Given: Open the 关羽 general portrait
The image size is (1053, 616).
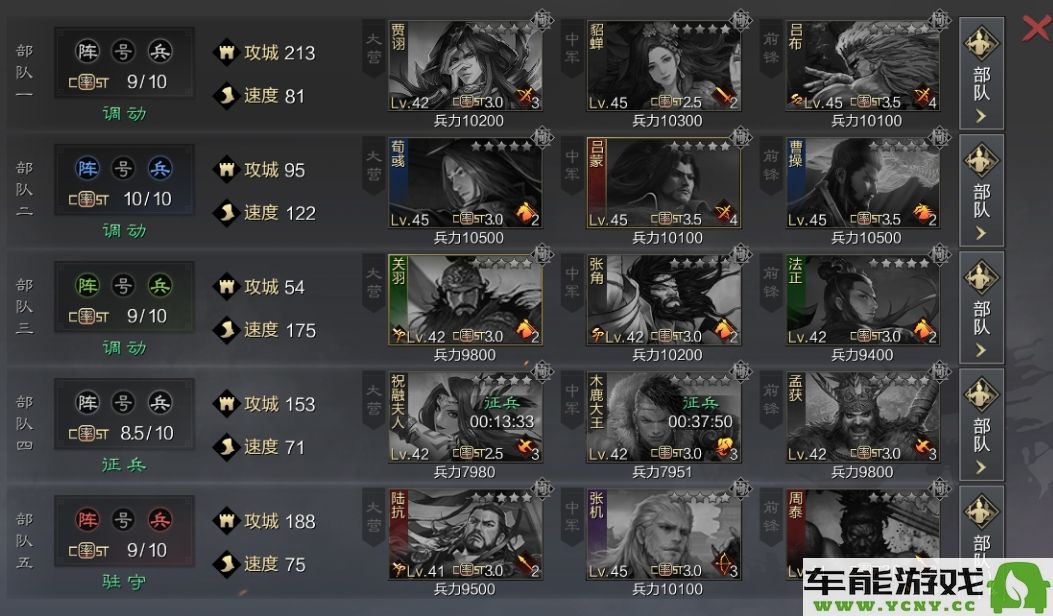Looking at the screenshot, I should [x=465, y=300].
